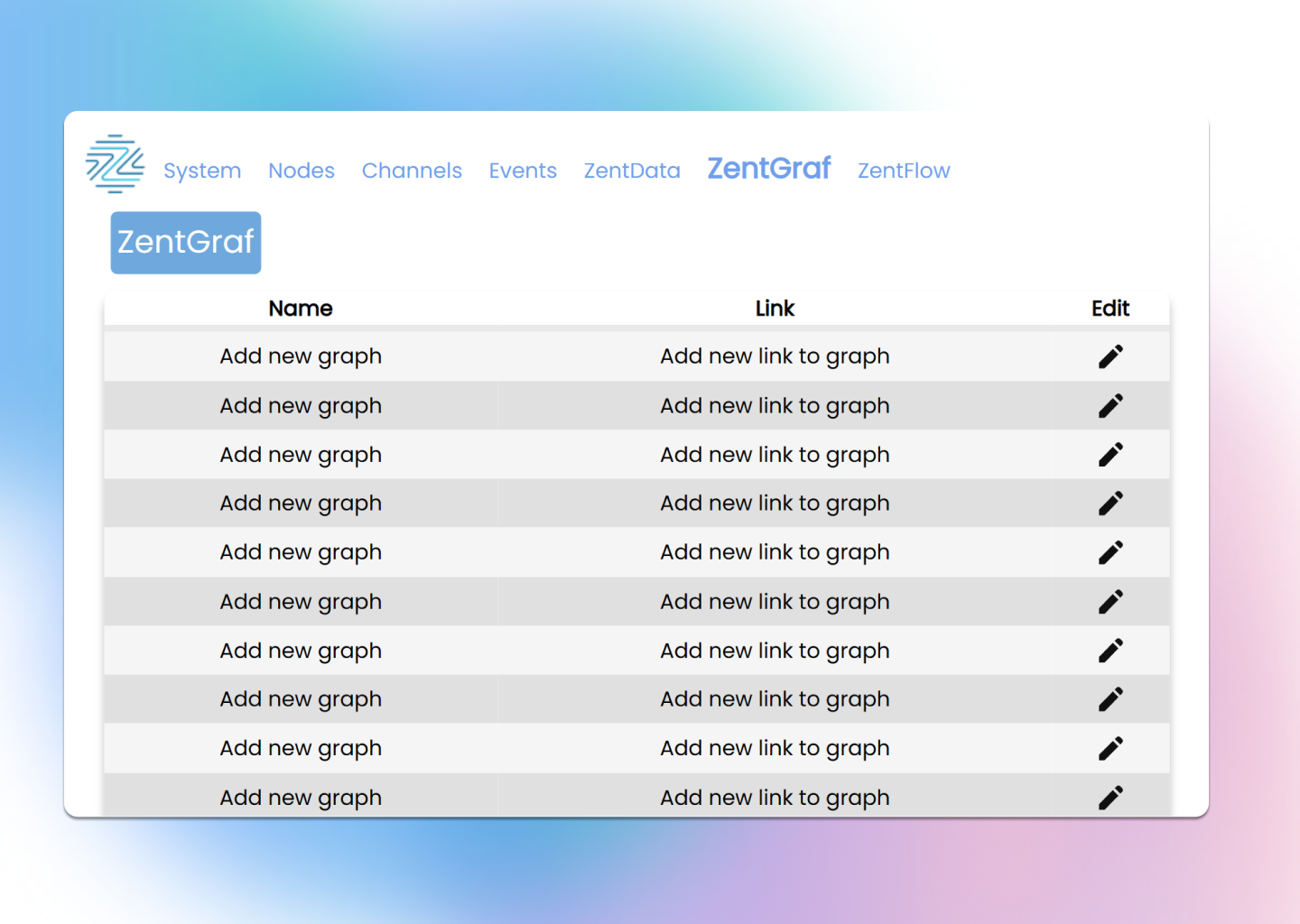Image resolution: width=1300 pixels, height=924 pixels.
Task: Select 'Add new graph' in second row
Action: pyautogui.click(x=301, y=407)
